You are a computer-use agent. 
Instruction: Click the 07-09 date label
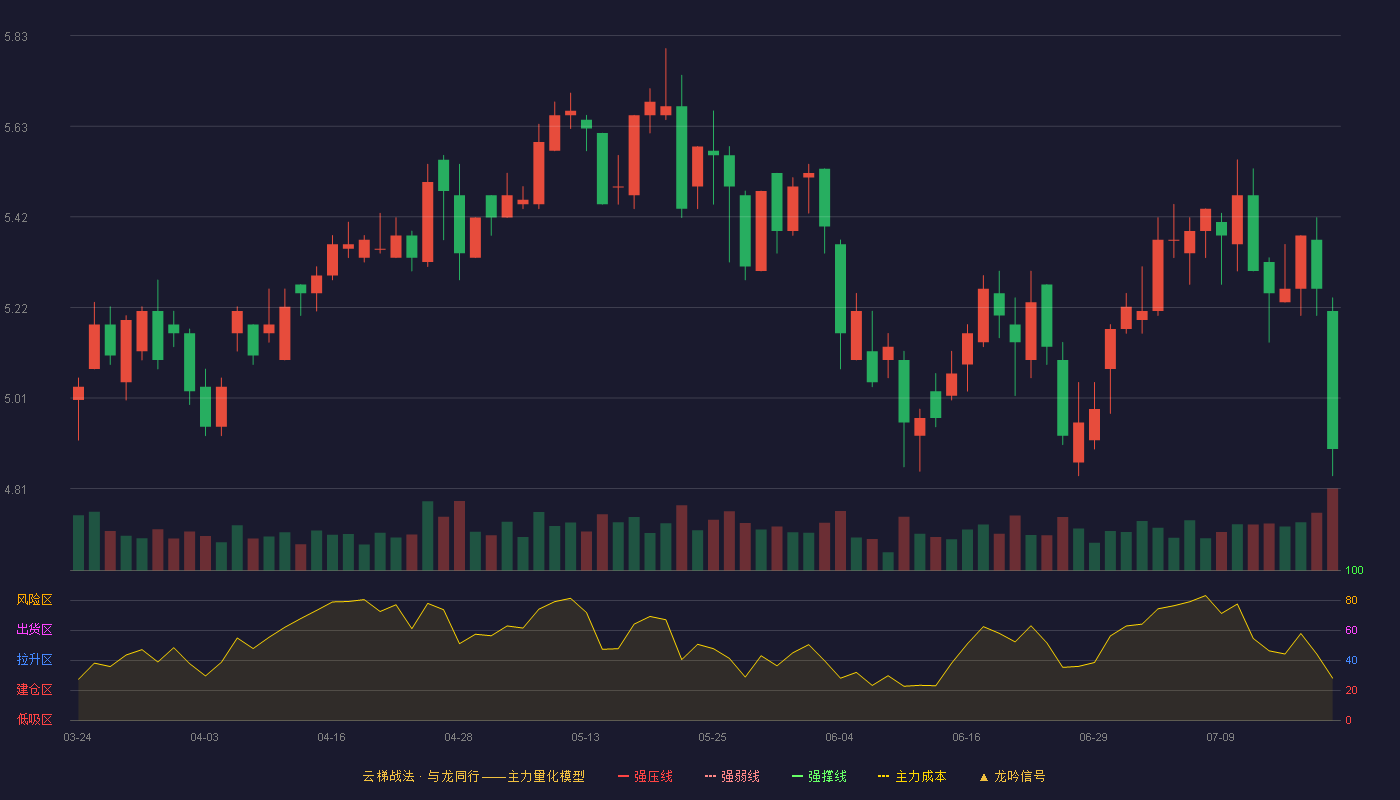pyautogui.click(x=1220, y=737)
